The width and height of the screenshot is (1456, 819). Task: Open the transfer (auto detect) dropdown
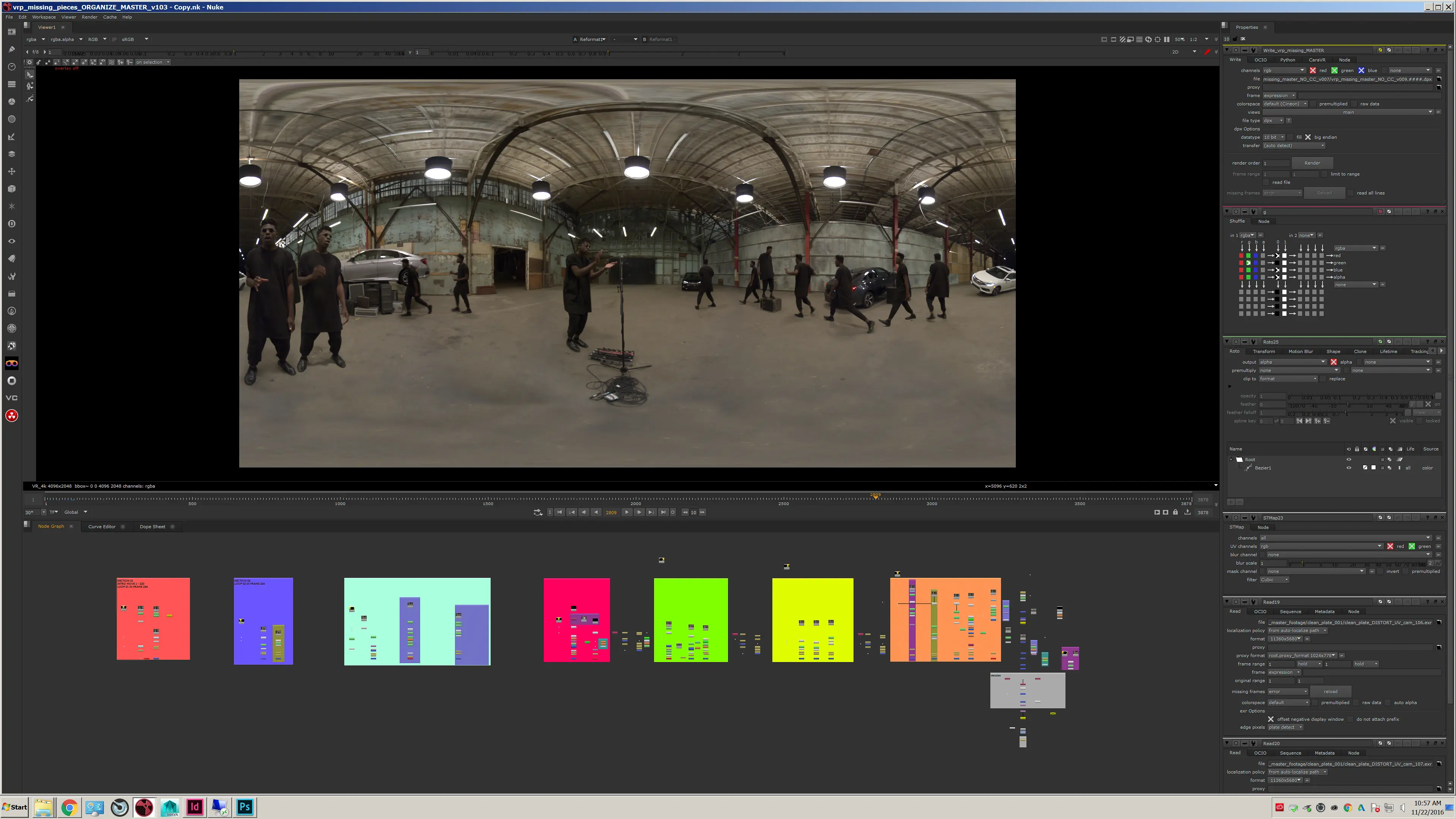(x=1294, y=146)
